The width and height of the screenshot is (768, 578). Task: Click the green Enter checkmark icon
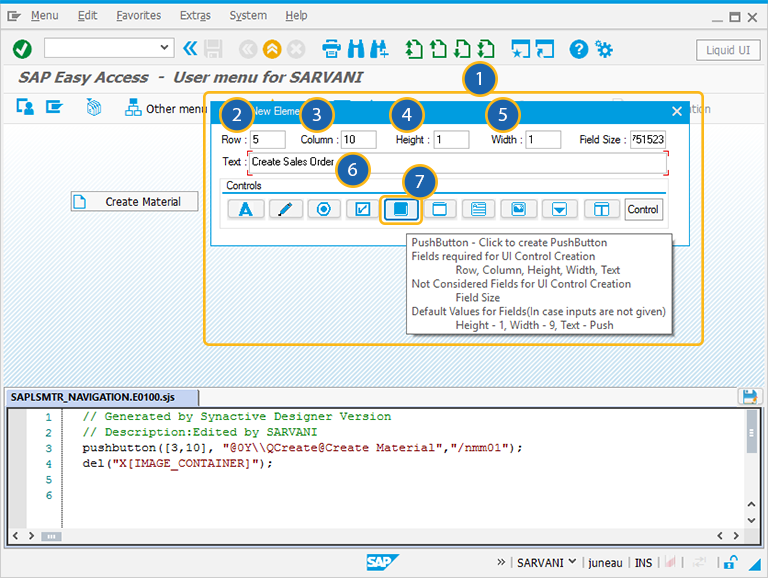tap(22, 49)
